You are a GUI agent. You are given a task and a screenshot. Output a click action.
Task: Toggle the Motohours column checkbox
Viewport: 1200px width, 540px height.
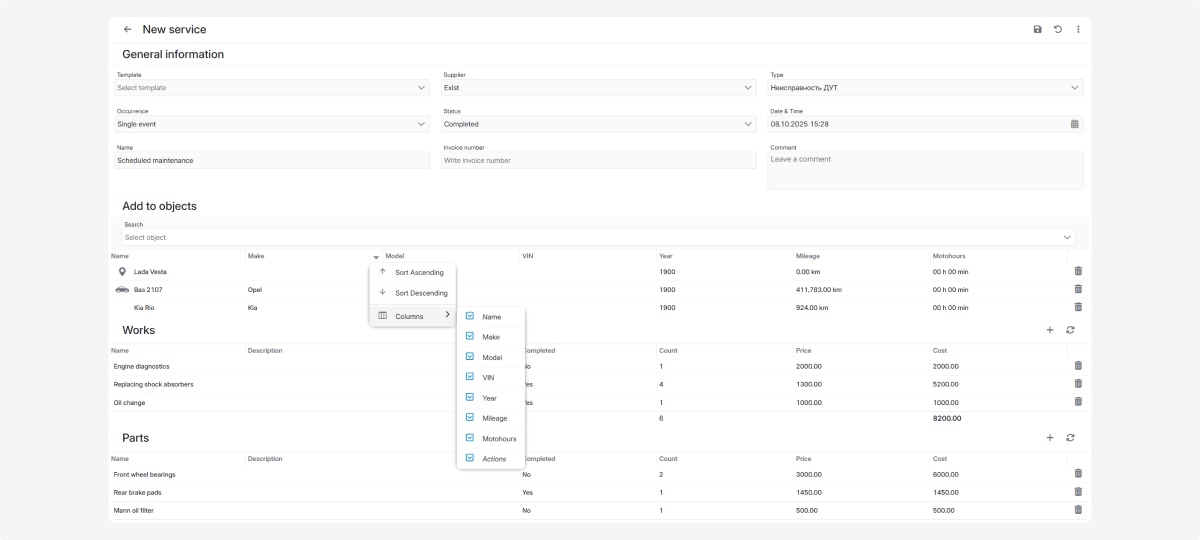pos(470,438)
